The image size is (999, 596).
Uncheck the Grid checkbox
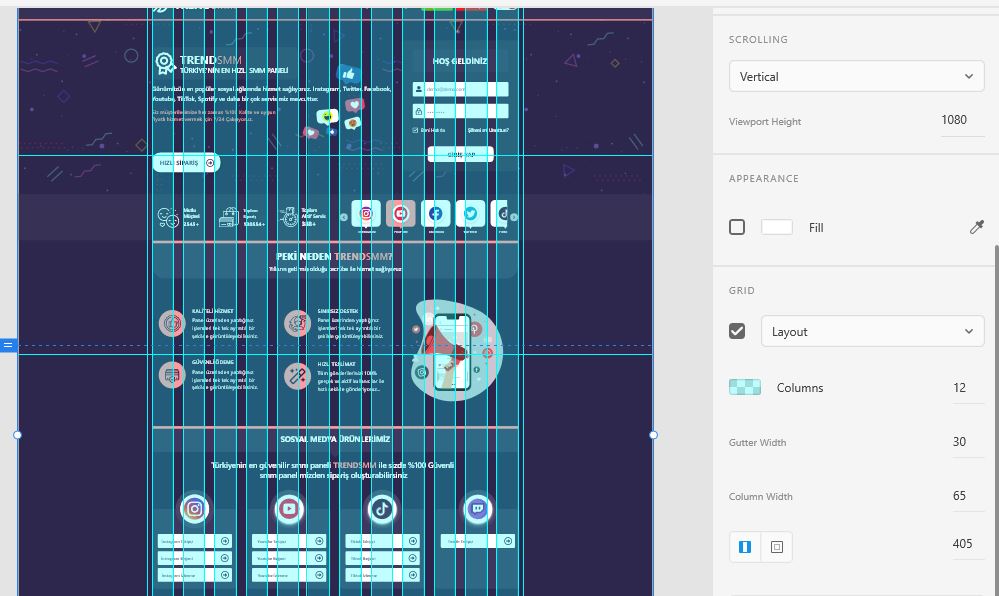(x=737, y=331)
